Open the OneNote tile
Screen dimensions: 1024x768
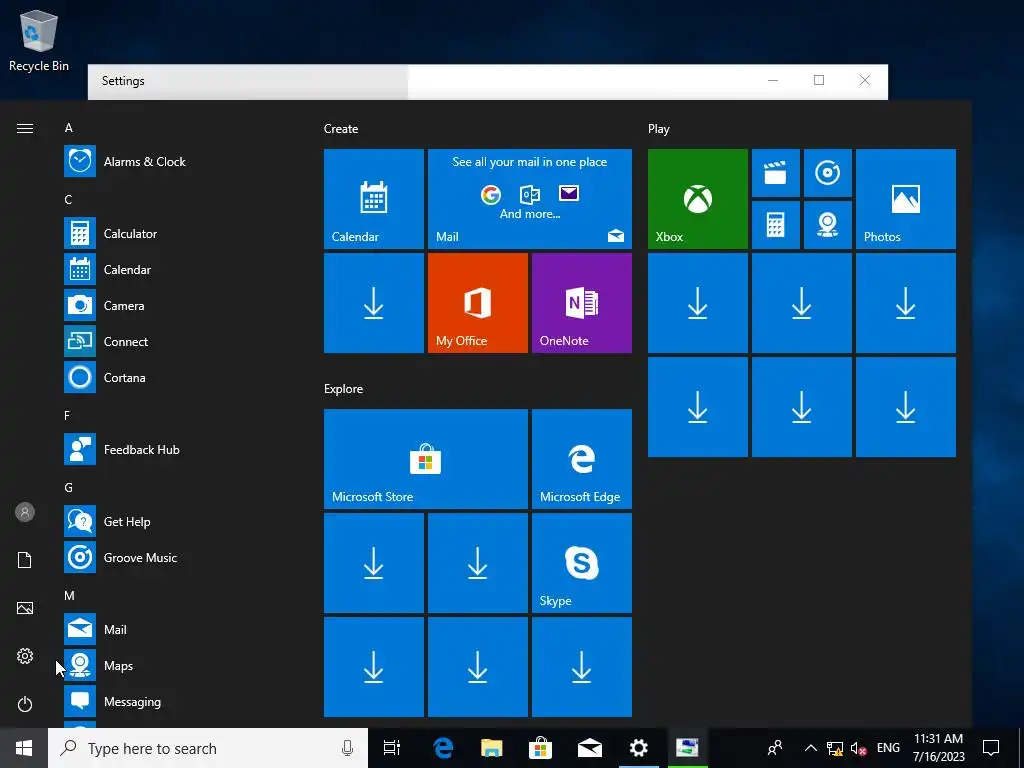pos(582,303)
